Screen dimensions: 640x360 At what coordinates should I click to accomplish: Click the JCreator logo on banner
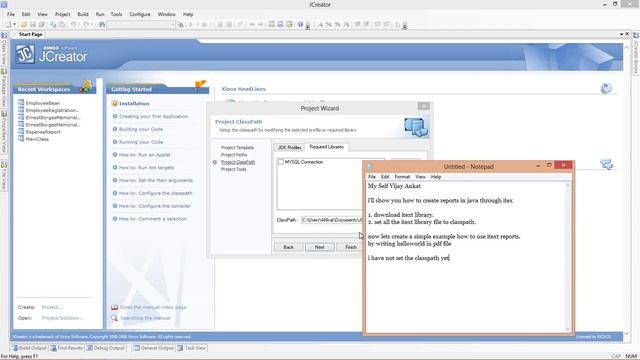point(25,54)
